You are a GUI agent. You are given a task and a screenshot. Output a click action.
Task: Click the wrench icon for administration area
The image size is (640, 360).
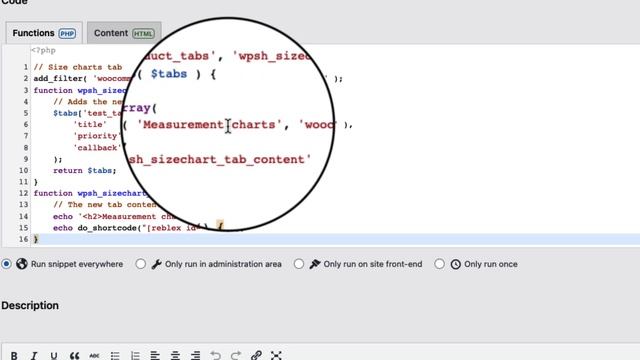click(x=156, y=264)
